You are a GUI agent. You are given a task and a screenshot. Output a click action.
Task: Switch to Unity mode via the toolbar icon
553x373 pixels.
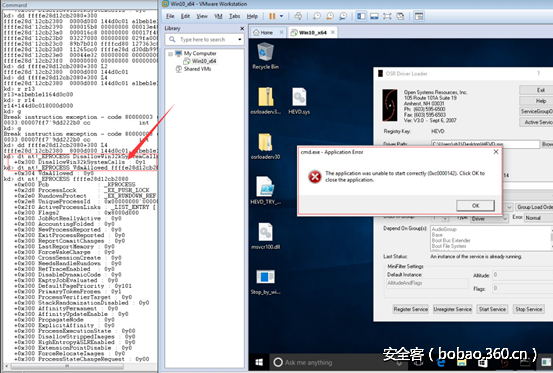(x=400, y=16)
